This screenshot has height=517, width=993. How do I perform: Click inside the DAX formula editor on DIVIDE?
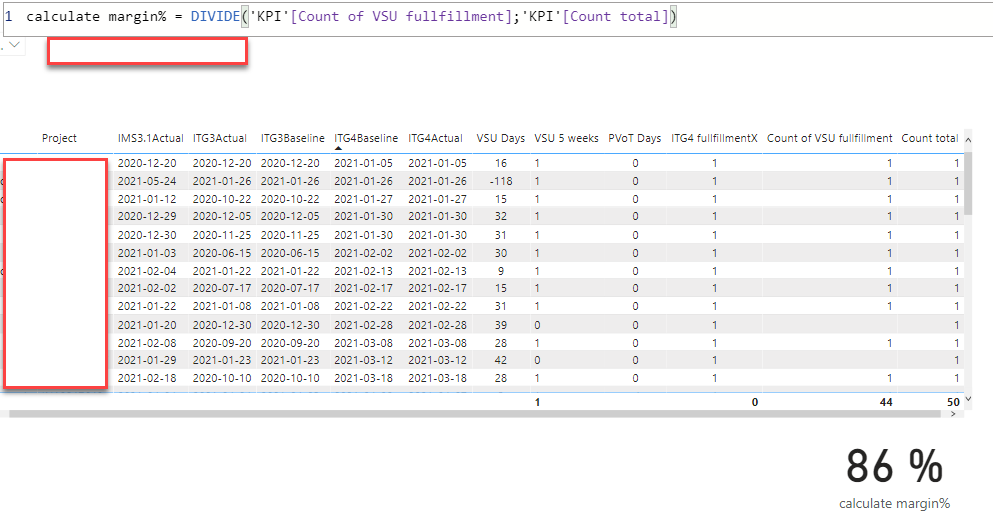click(x=215, y=16)
